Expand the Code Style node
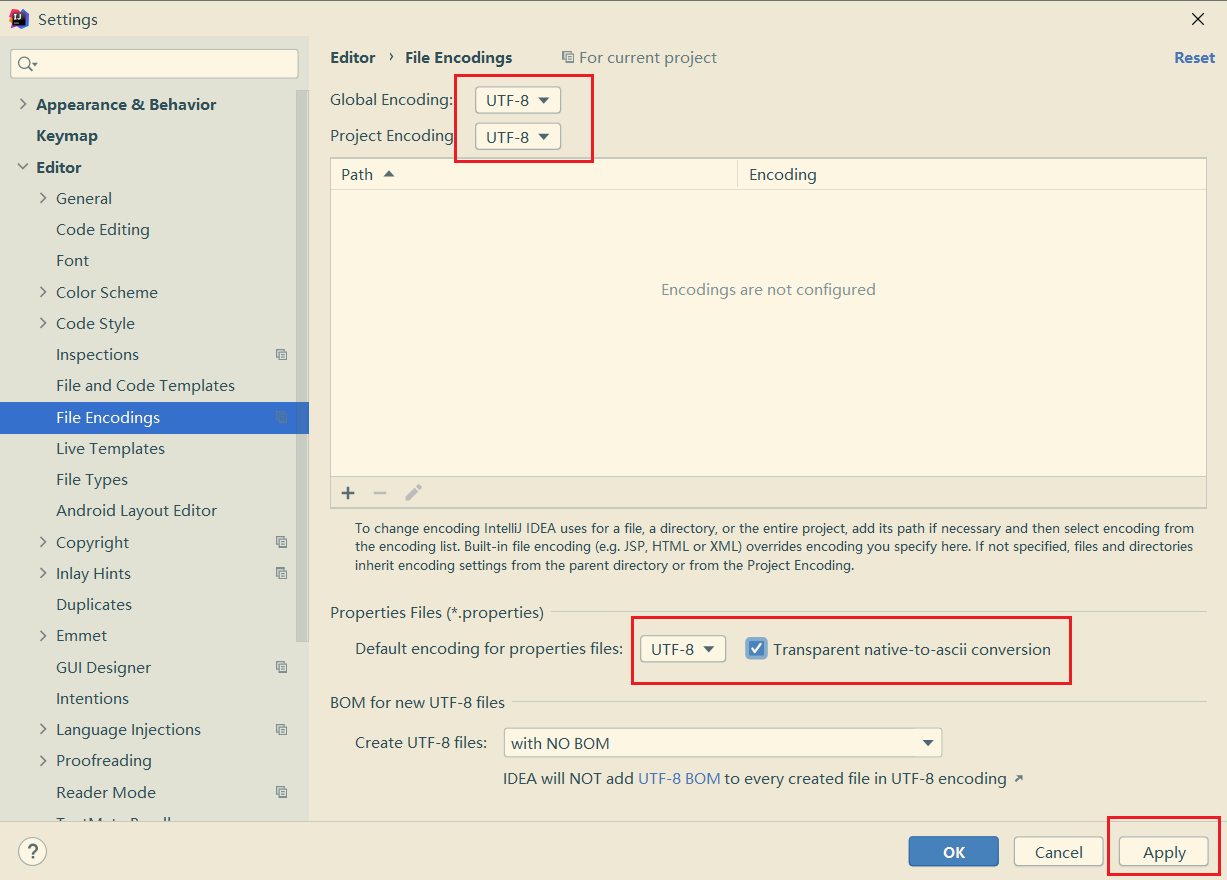The width and height of the screenshot is (1227, 880). 43,323
